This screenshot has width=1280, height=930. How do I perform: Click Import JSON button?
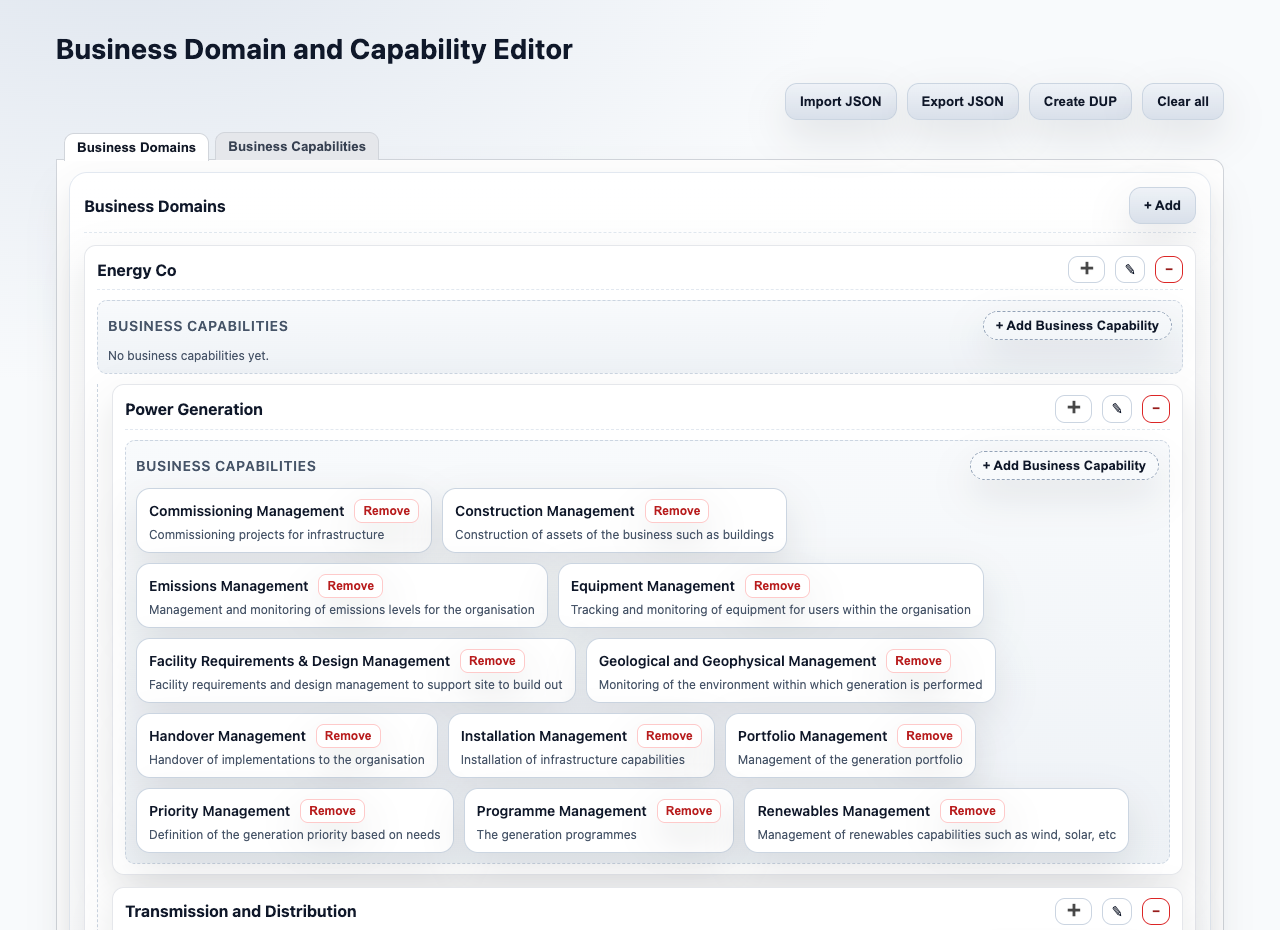[841, 101]
